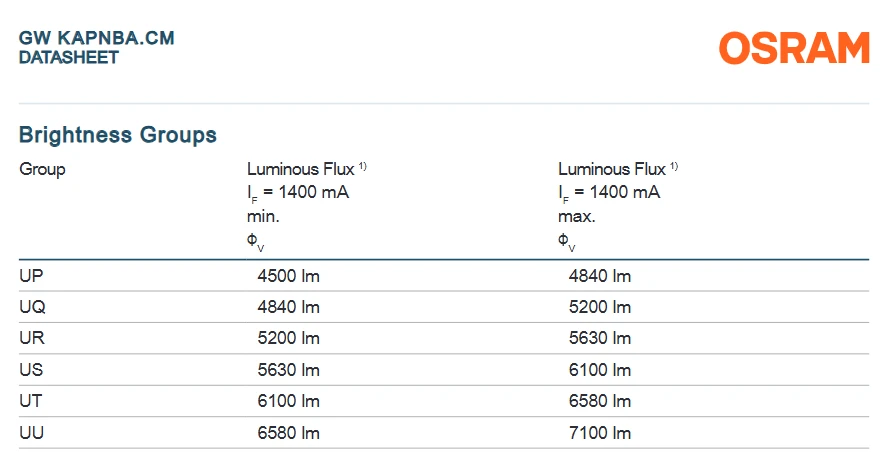
Task: Click the 4500 lm minimum value
Action: point(289,276)
